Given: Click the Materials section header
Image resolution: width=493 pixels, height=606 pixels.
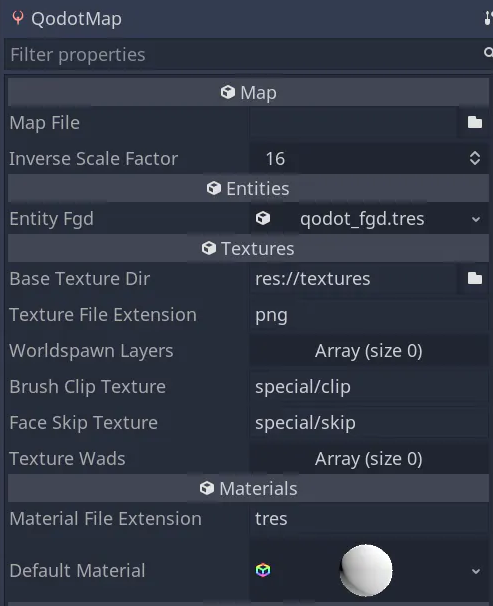Looking at the screenshot, I should tap(248, 489).
